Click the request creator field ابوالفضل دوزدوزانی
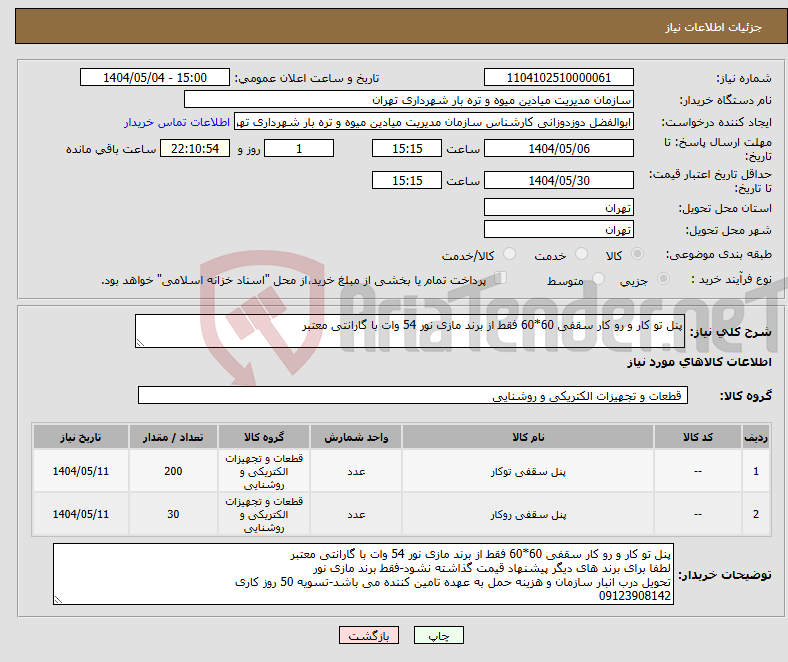 tap(434, 122)
